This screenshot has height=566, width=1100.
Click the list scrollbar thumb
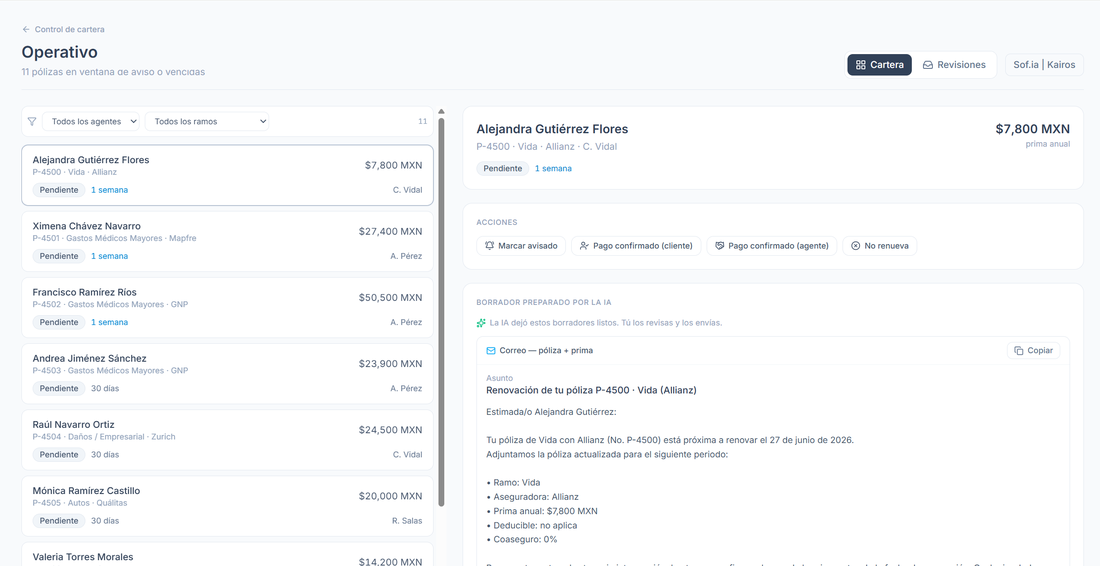[441, 311]
